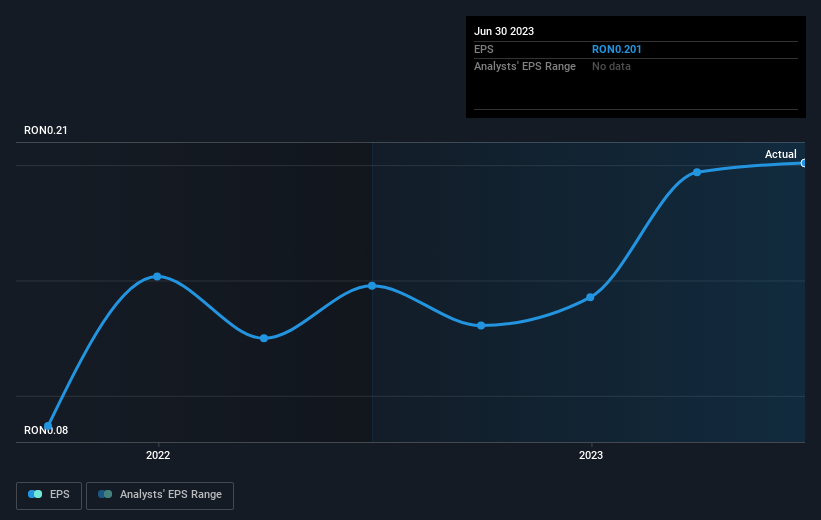
Task: Toggle the Analysts' EPS Range legend
Action: tap(160, 495)
